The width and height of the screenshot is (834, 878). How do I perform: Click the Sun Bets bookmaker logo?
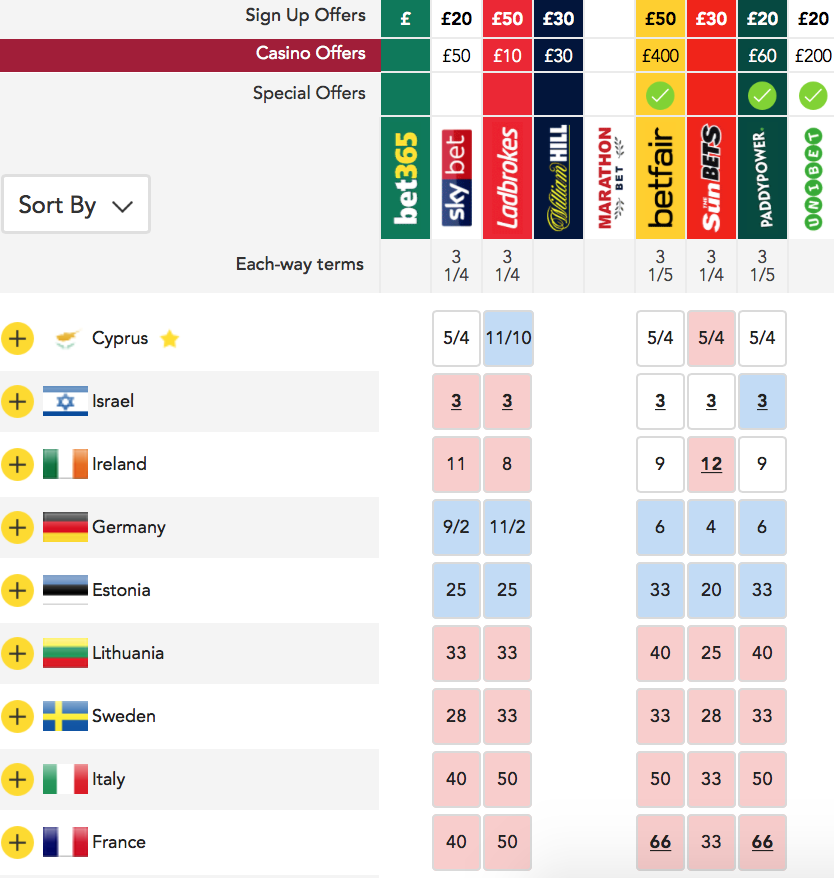pyautogui.click(x=711, y=178)
